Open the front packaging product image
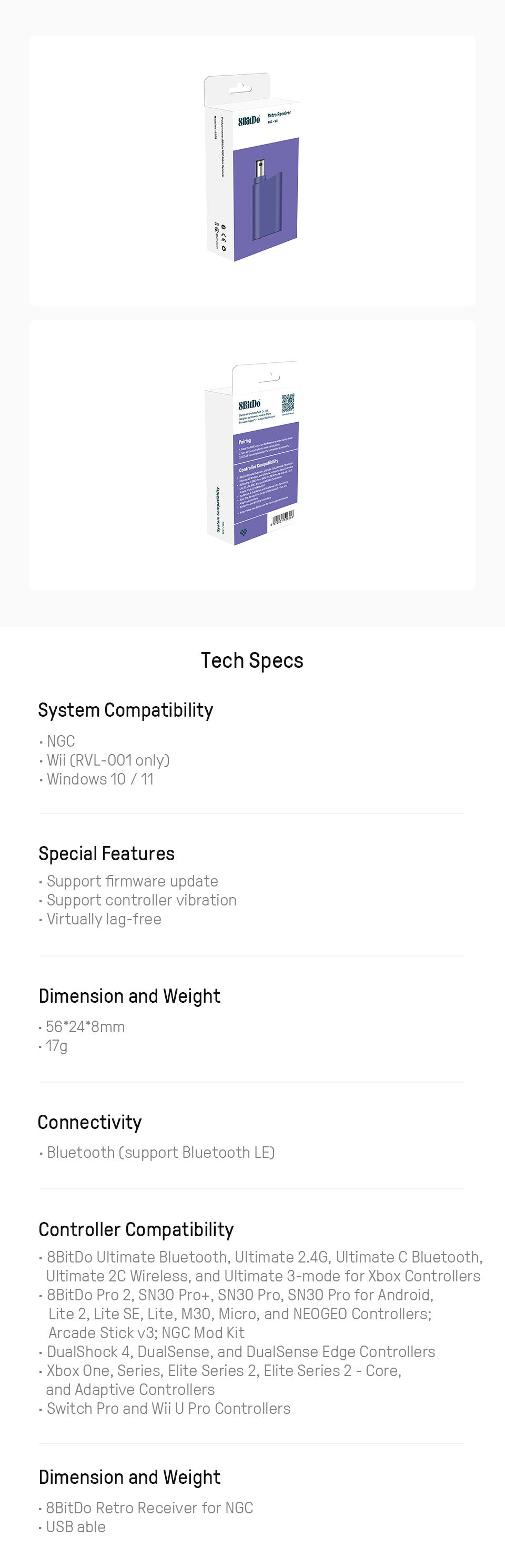The image size is (505, 1568). 252,170
